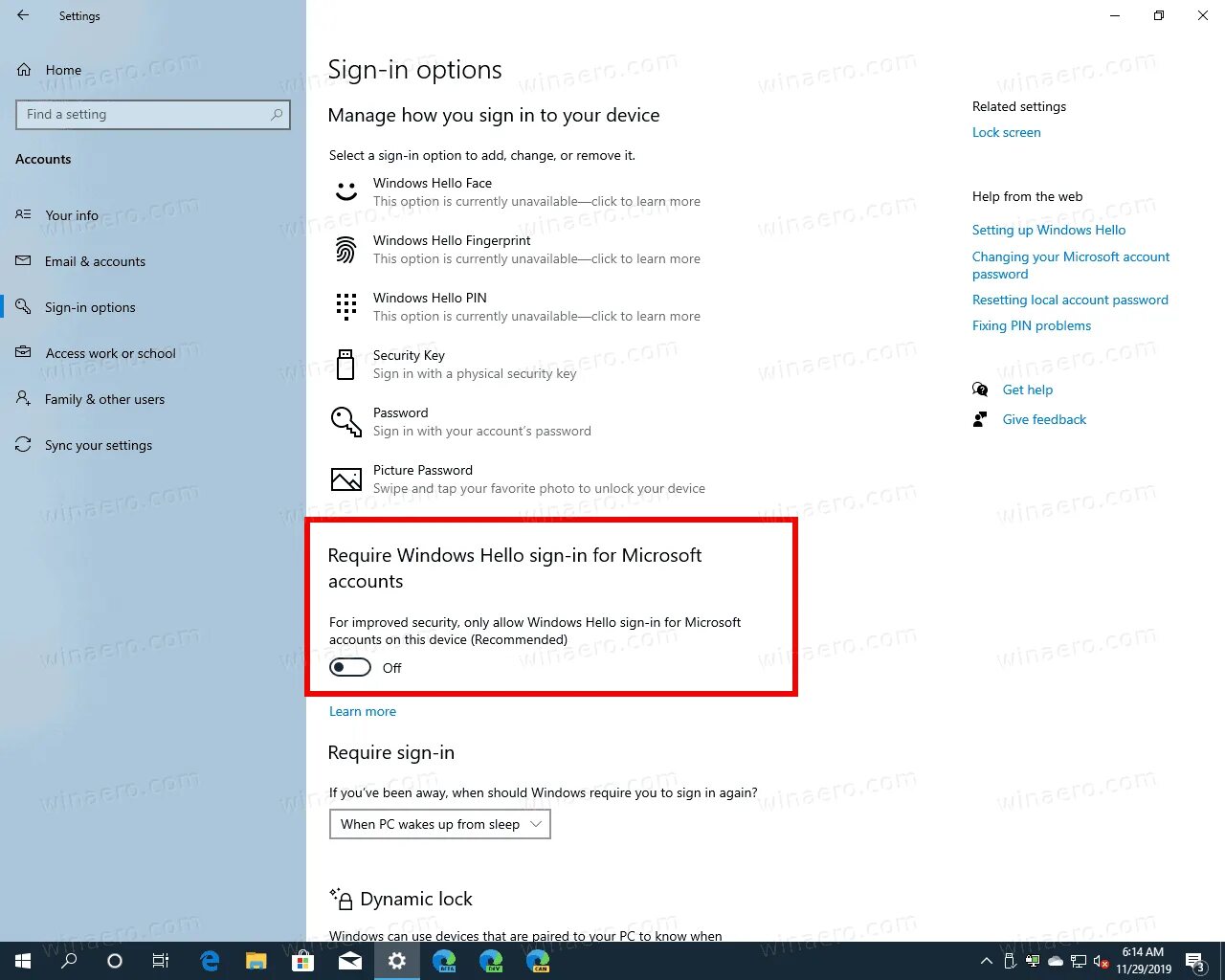Launch legacy Edge from the taskbar
Image resolution: width=1225 pixels, height=980 pixels.
[210, 961]
